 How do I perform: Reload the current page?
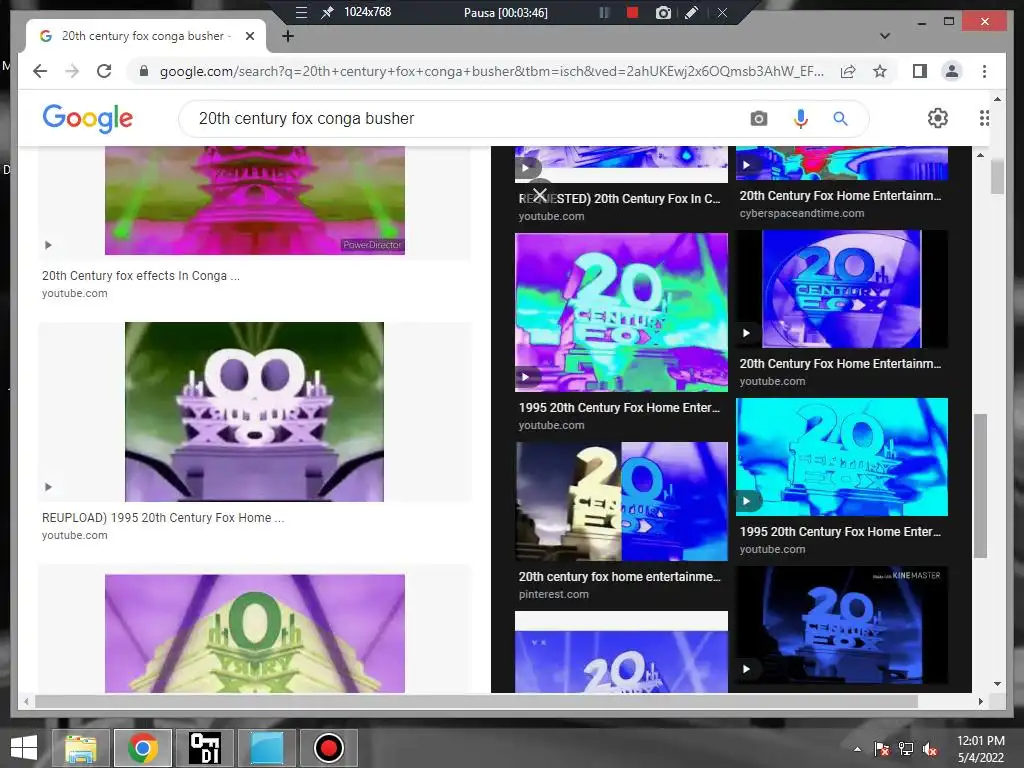[104, 71]
